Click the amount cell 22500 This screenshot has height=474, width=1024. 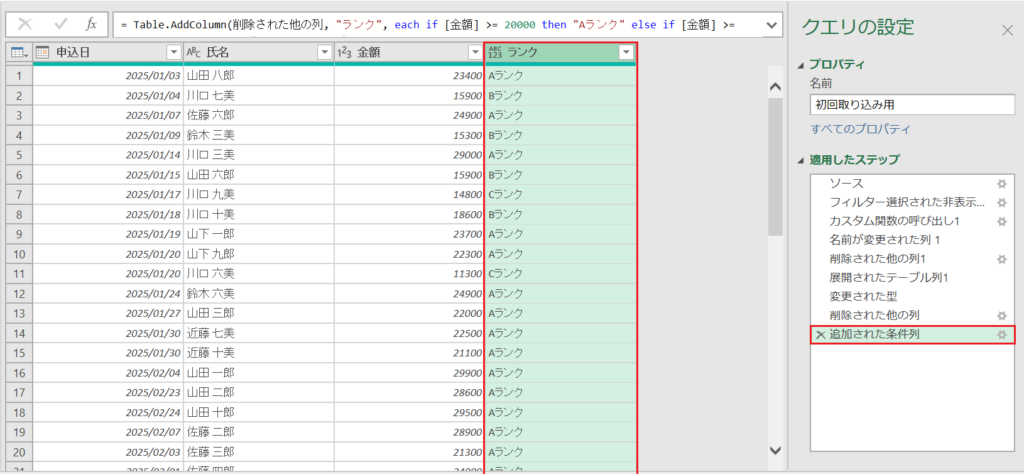409,333
